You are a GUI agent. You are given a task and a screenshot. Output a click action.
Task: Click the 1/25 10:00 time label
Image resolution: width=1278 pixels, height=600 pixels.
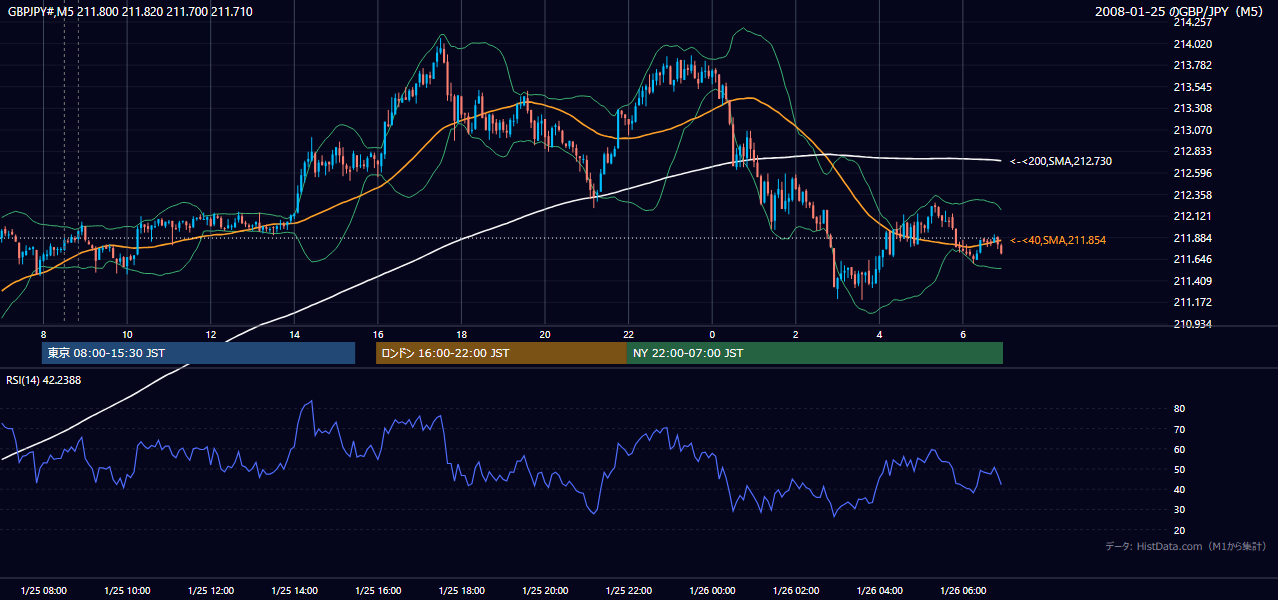click(x=127, y=590)
